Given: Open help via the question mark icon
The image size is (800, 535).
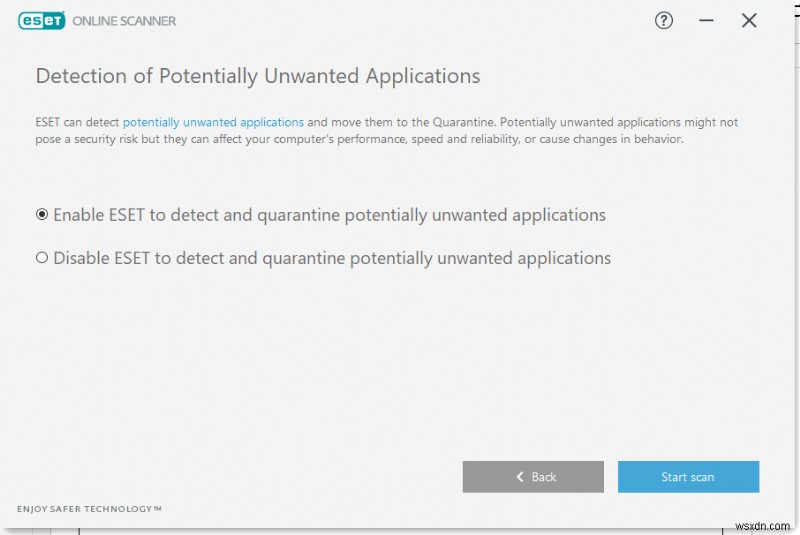Looking at the screenshot, I should pos(664,20).
